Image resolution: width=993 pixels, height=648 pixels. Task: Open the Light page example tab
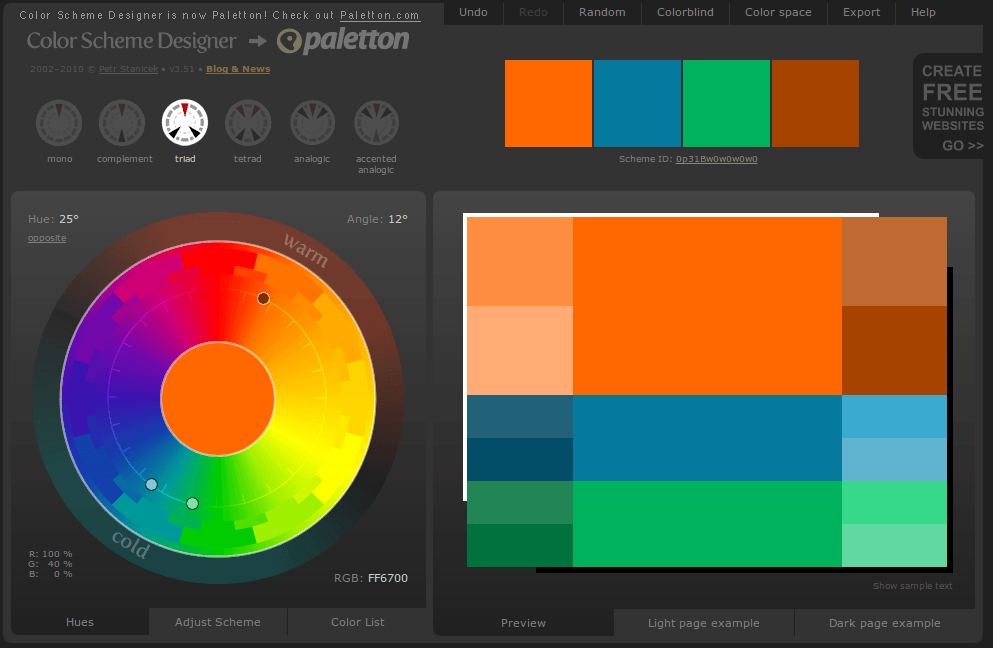[x=704, y=623]
